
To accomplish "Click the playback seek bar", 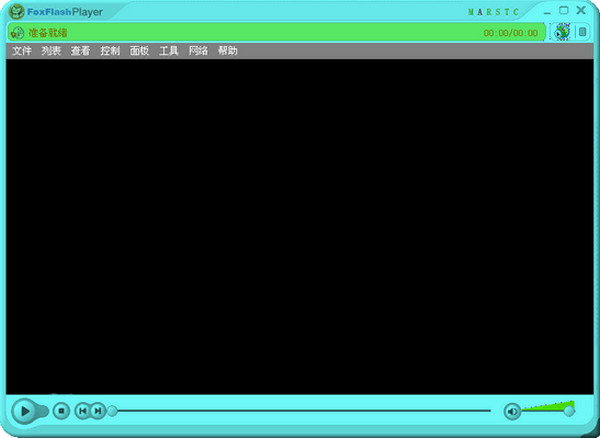I will (300, 410).
